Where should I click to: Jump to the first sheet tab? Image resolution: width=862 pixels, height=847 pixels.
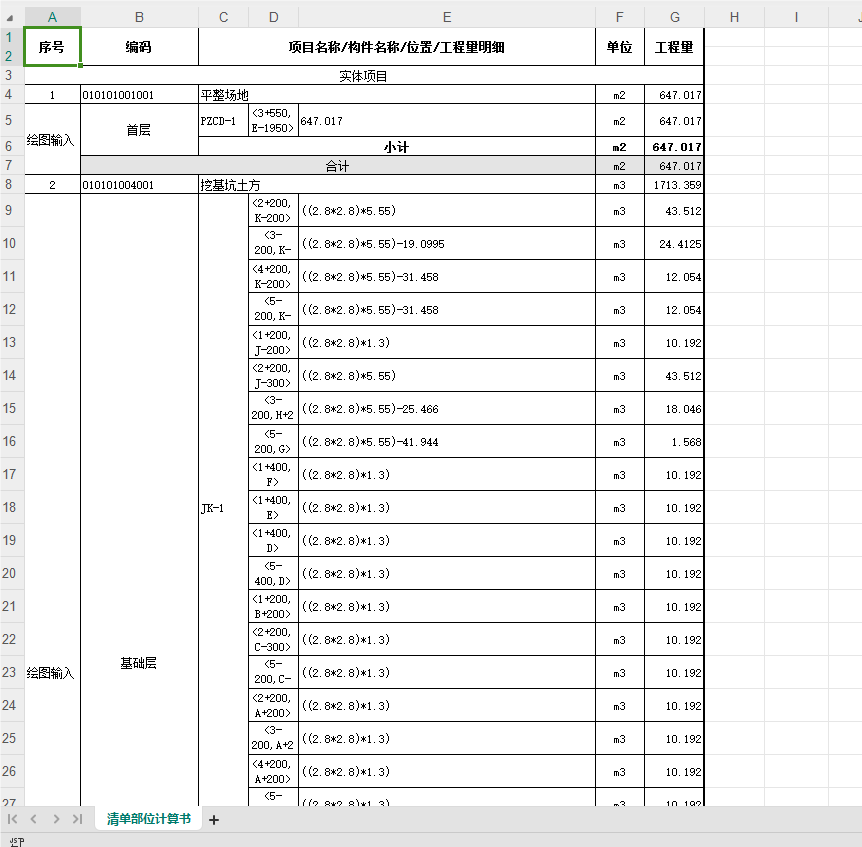coord(12,819)
